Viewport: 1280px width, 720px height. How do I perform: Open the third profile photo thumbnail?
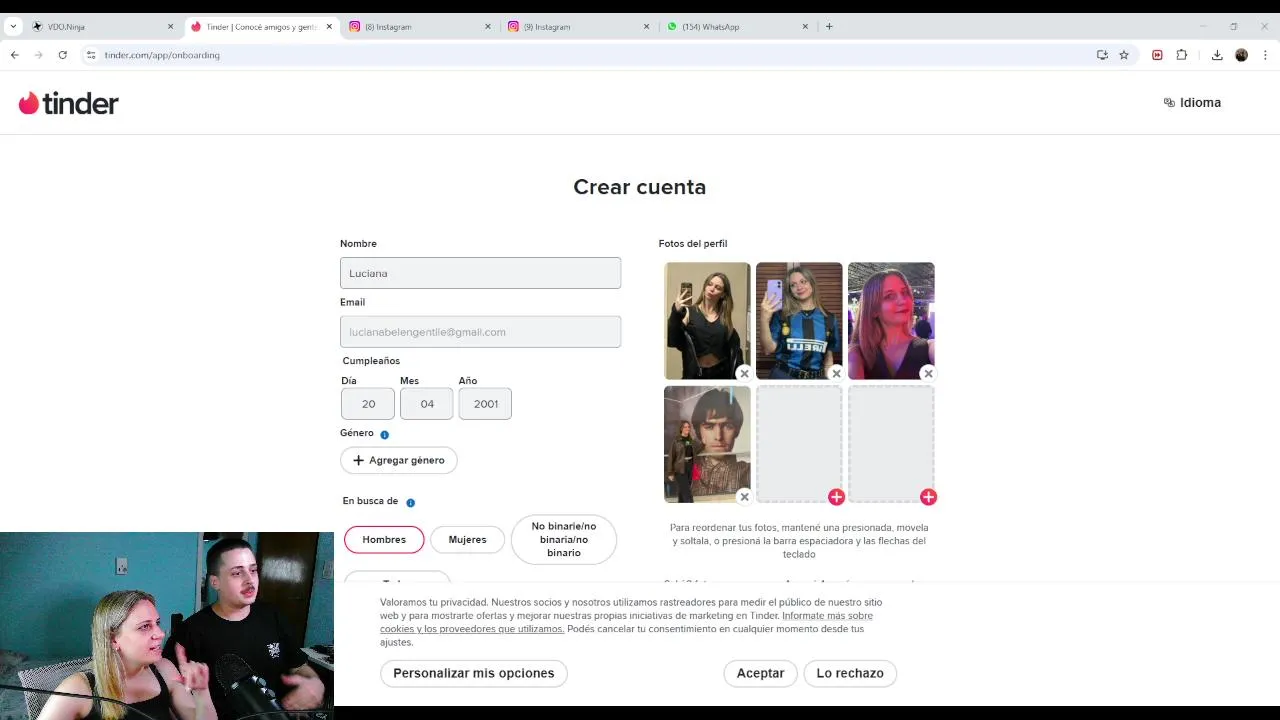click(x=891, y=320)
